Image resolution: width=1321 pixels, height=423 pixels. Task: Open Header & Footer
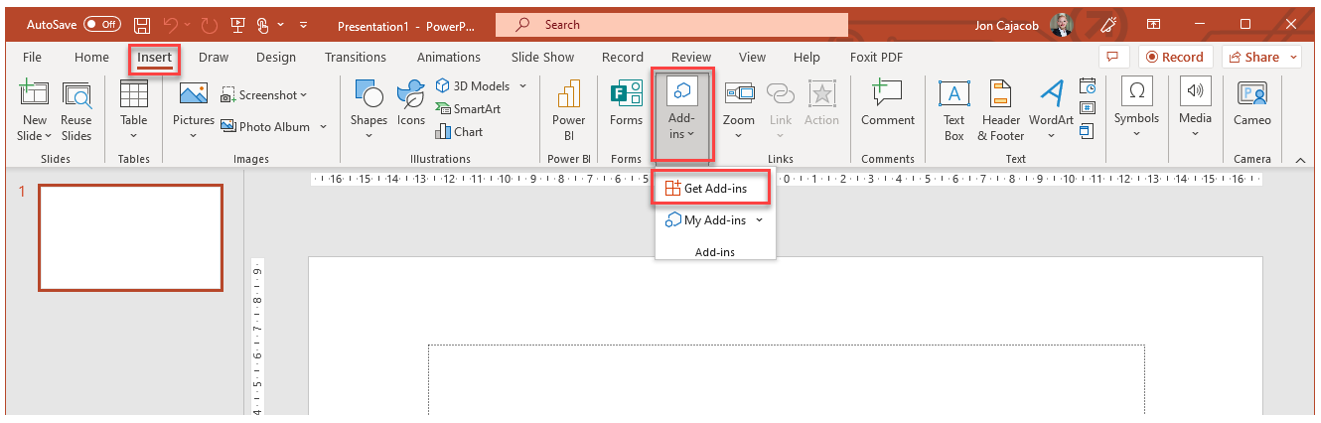[x=1001, y=112]
